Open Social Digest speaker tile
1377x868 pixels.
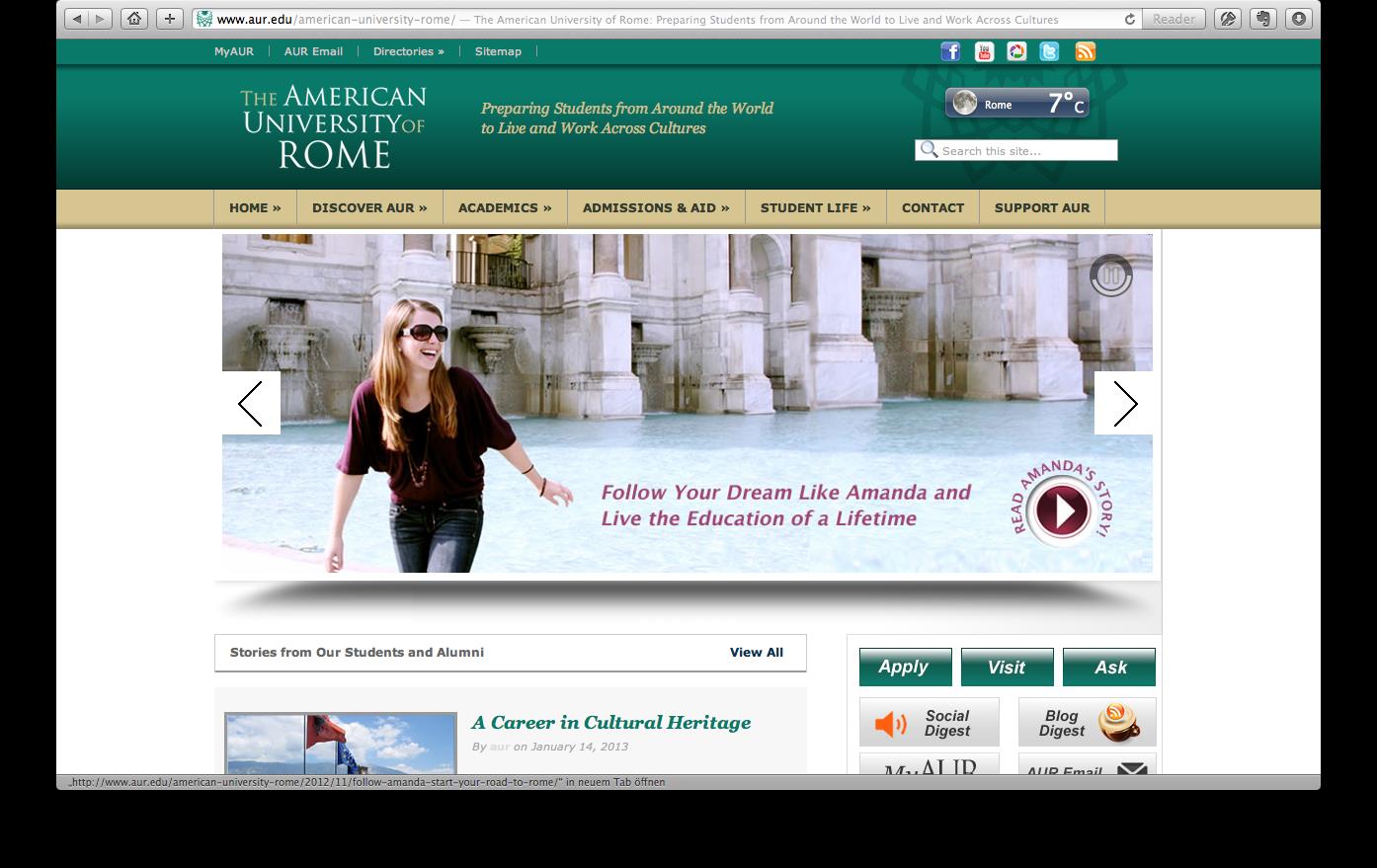[930, 723]
